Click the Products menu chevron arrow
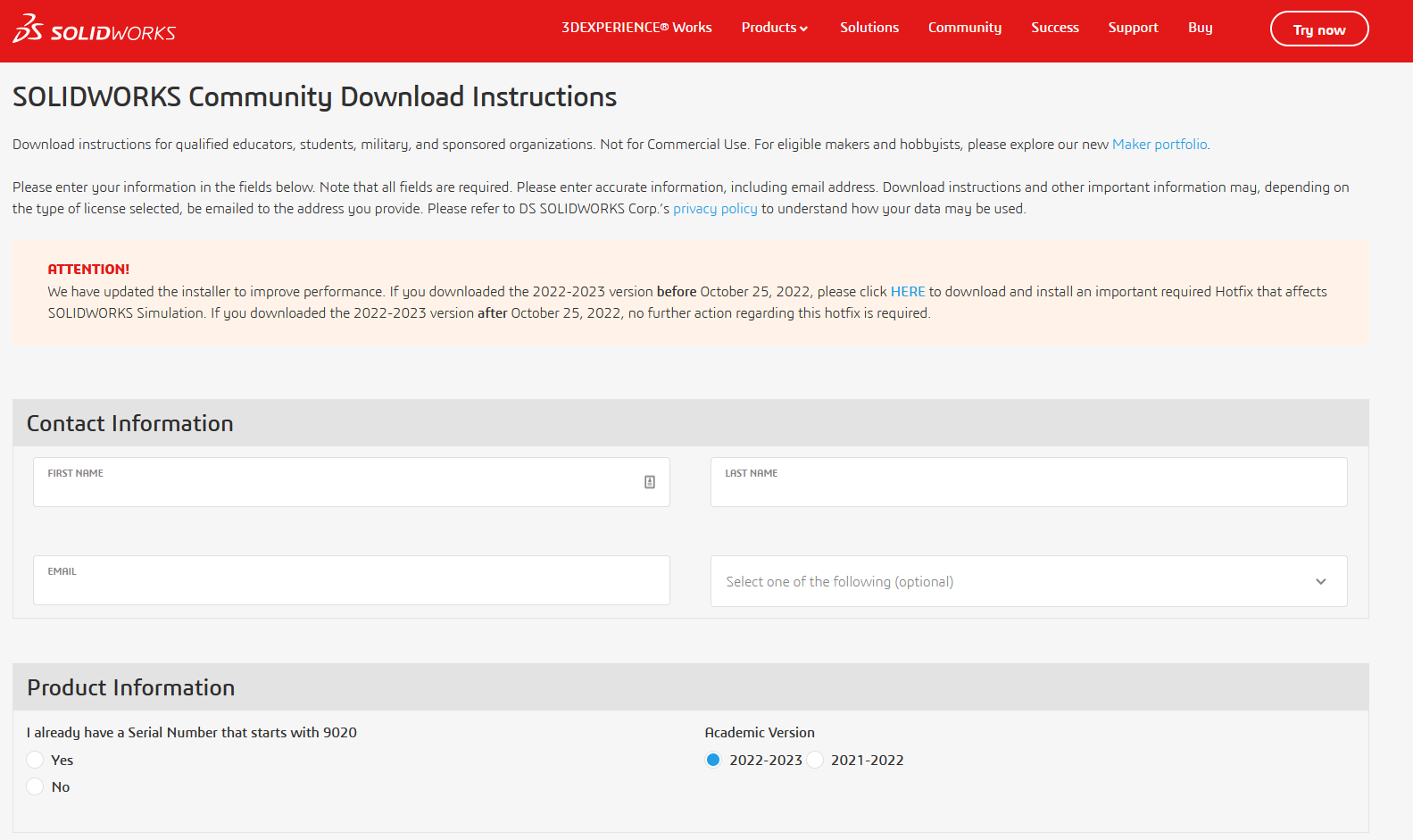 tap(803, 29)
